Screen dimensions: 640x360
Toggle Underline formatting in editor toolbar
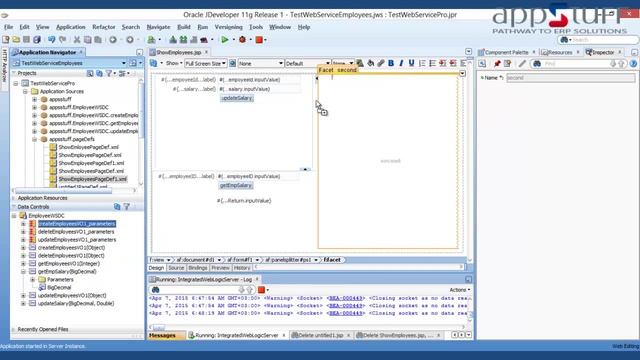pyautogui.click(x=411, y=63)
